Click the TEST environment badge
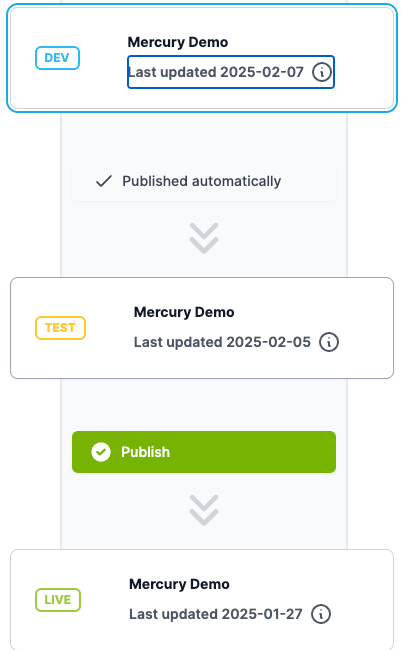This screenshot has height=650, width=402. 61,328
